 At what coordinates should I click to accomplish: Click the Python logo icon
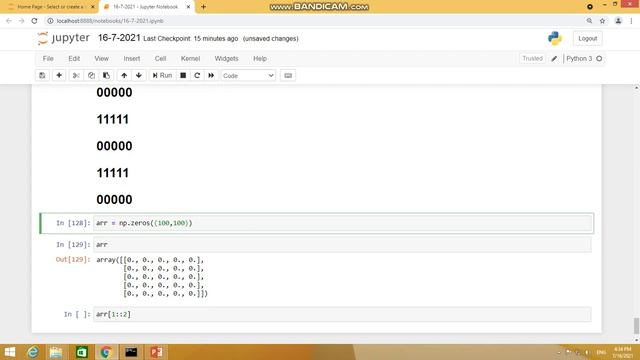[x=554, y=38]
